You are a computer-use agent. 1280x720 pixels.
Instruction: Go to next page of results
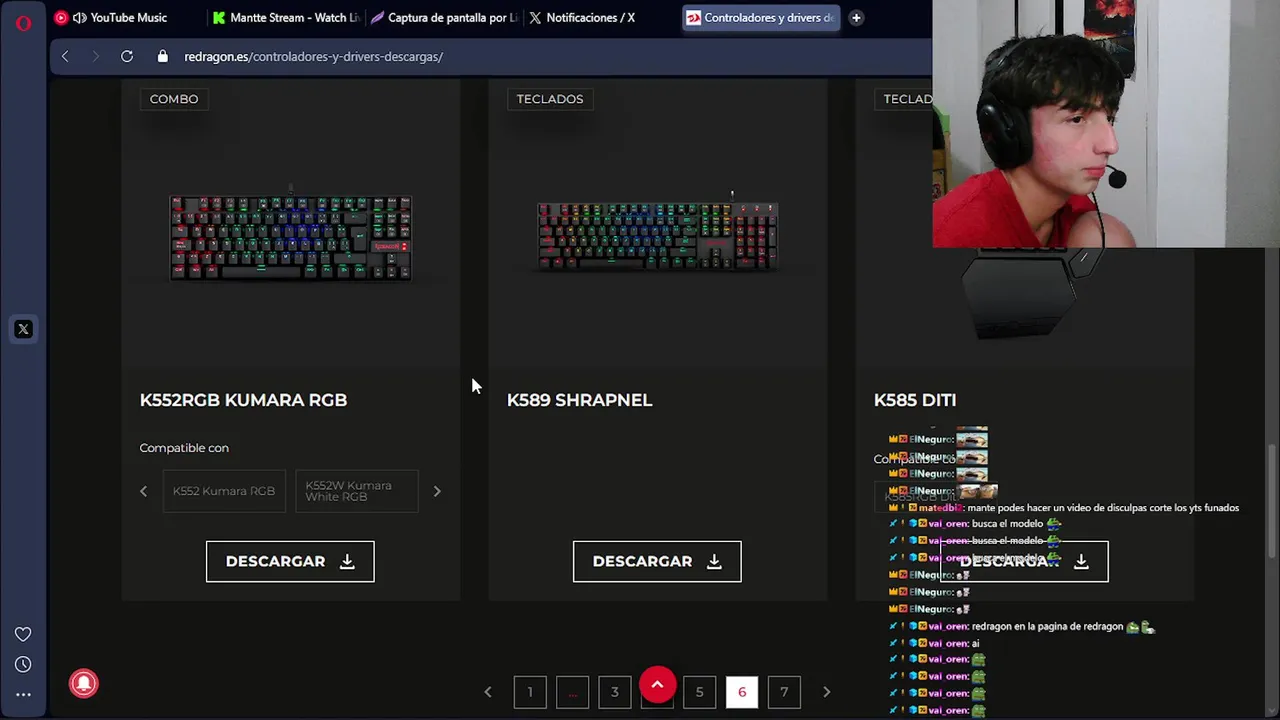pyautogui.click(x=826, y=692)
